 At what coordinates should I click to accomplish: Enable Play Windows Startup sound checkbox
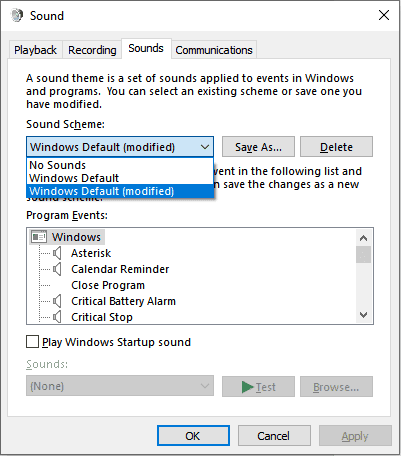click(x=32, y=342)
